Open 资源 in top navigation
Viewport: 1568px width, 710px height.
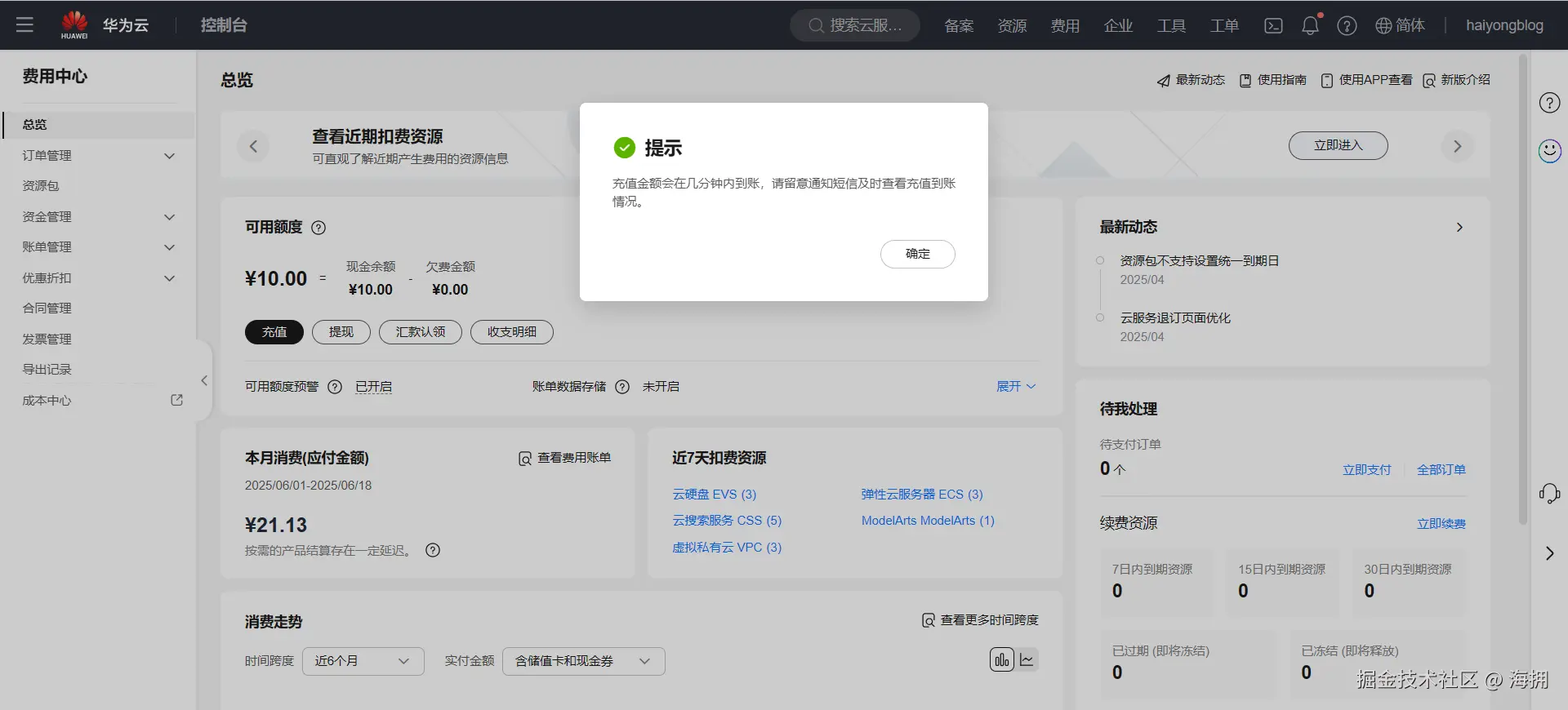[1012, 26]
